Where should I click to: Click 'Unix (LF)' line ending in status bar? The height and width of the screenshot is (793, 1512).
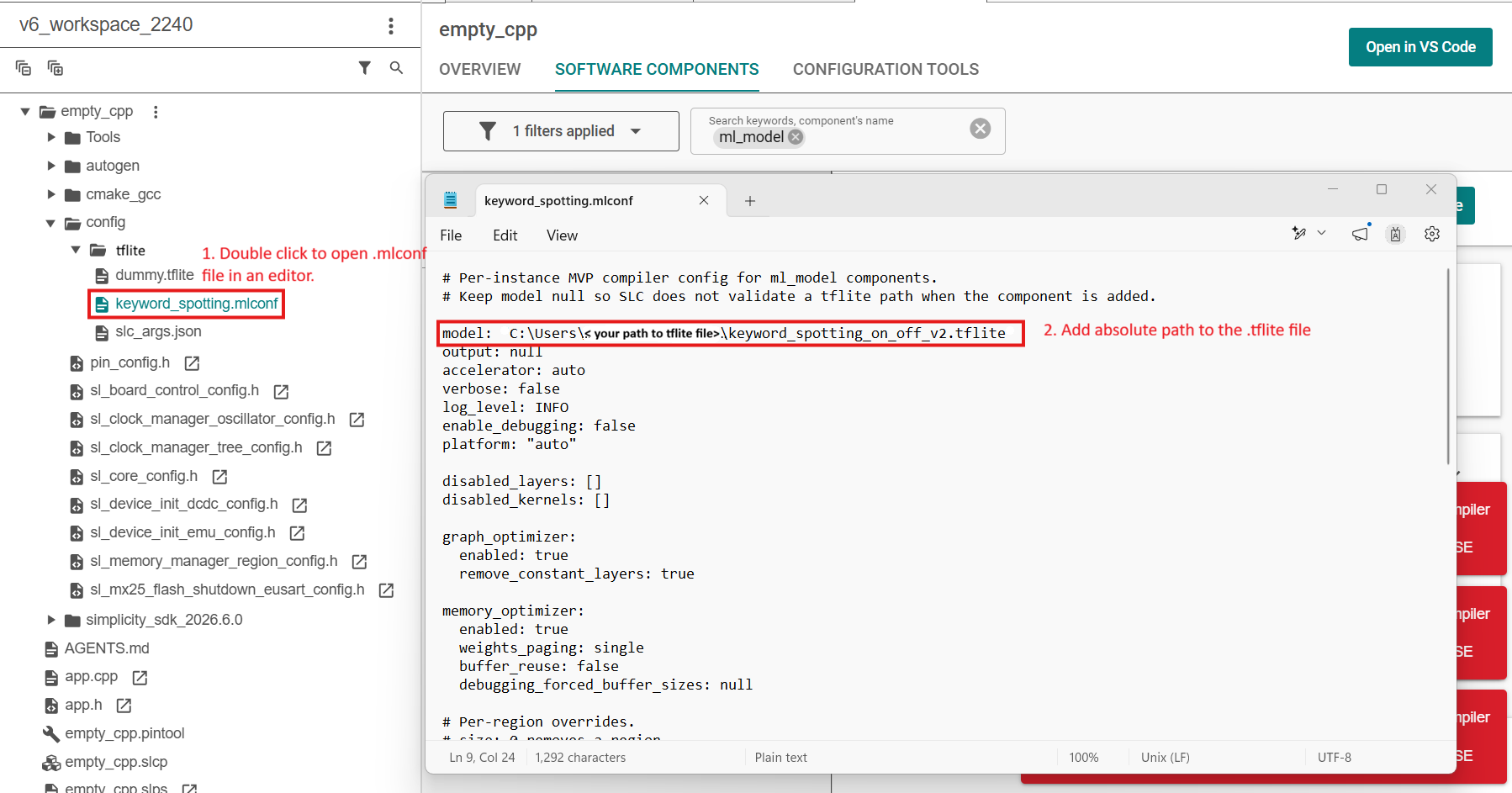(1165, 758)
